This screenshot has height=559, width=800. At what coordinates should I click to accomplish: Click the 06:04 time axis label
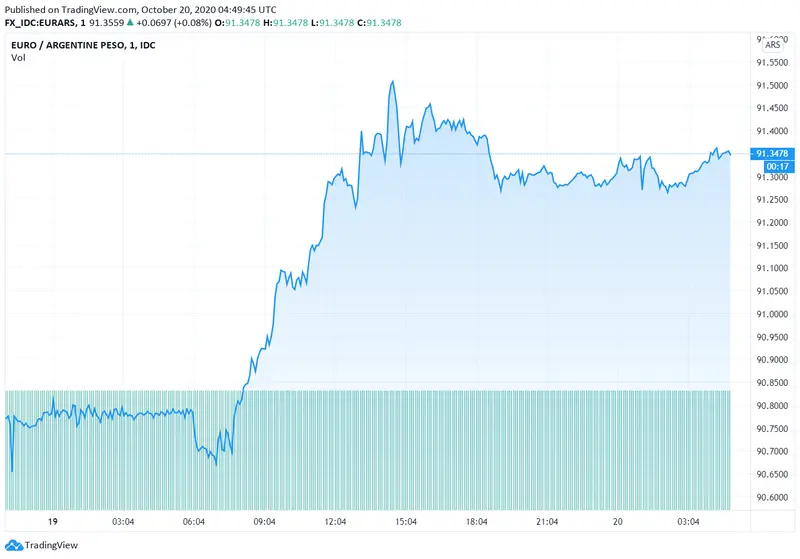194,521
